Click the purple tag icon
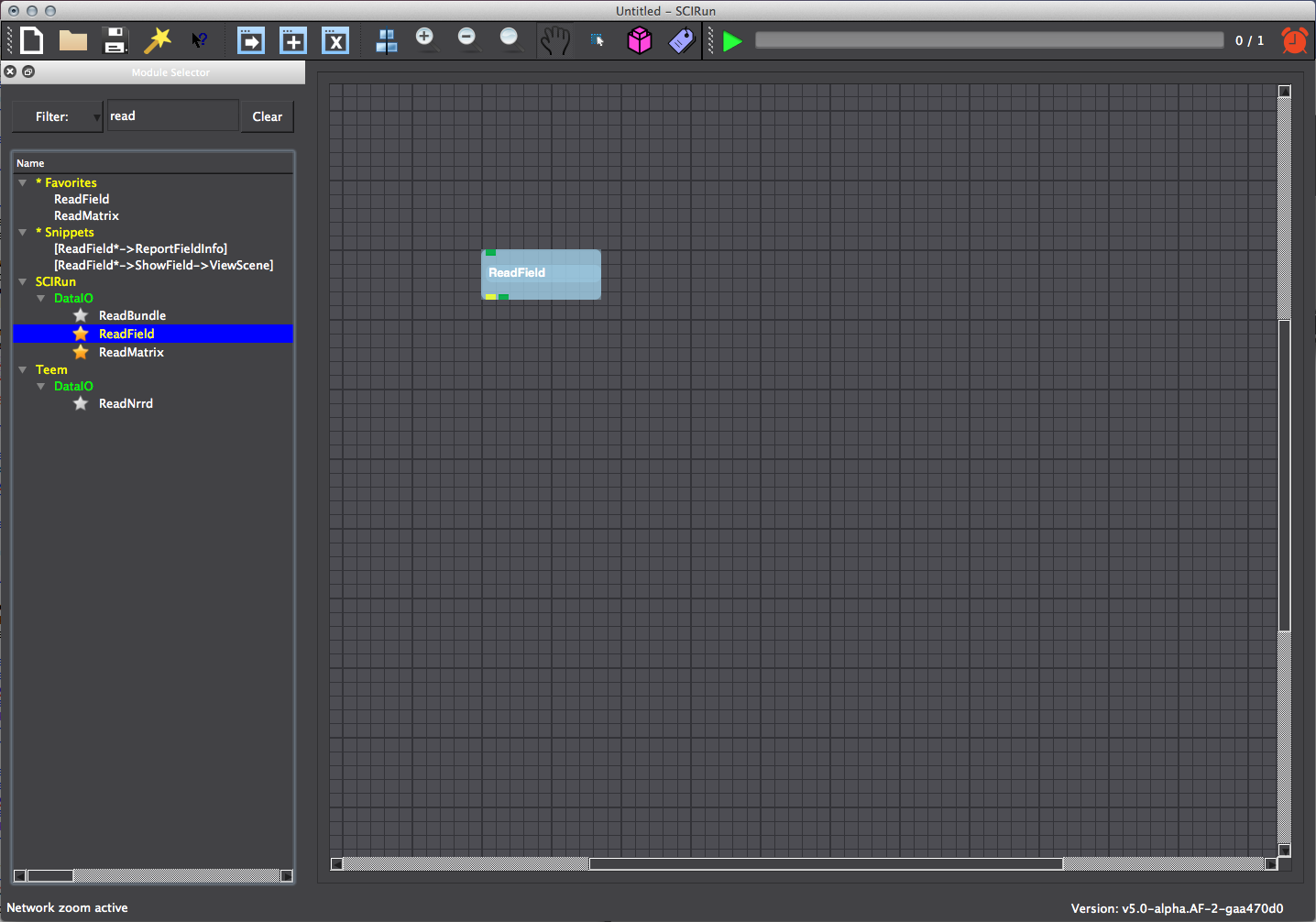 682,40
